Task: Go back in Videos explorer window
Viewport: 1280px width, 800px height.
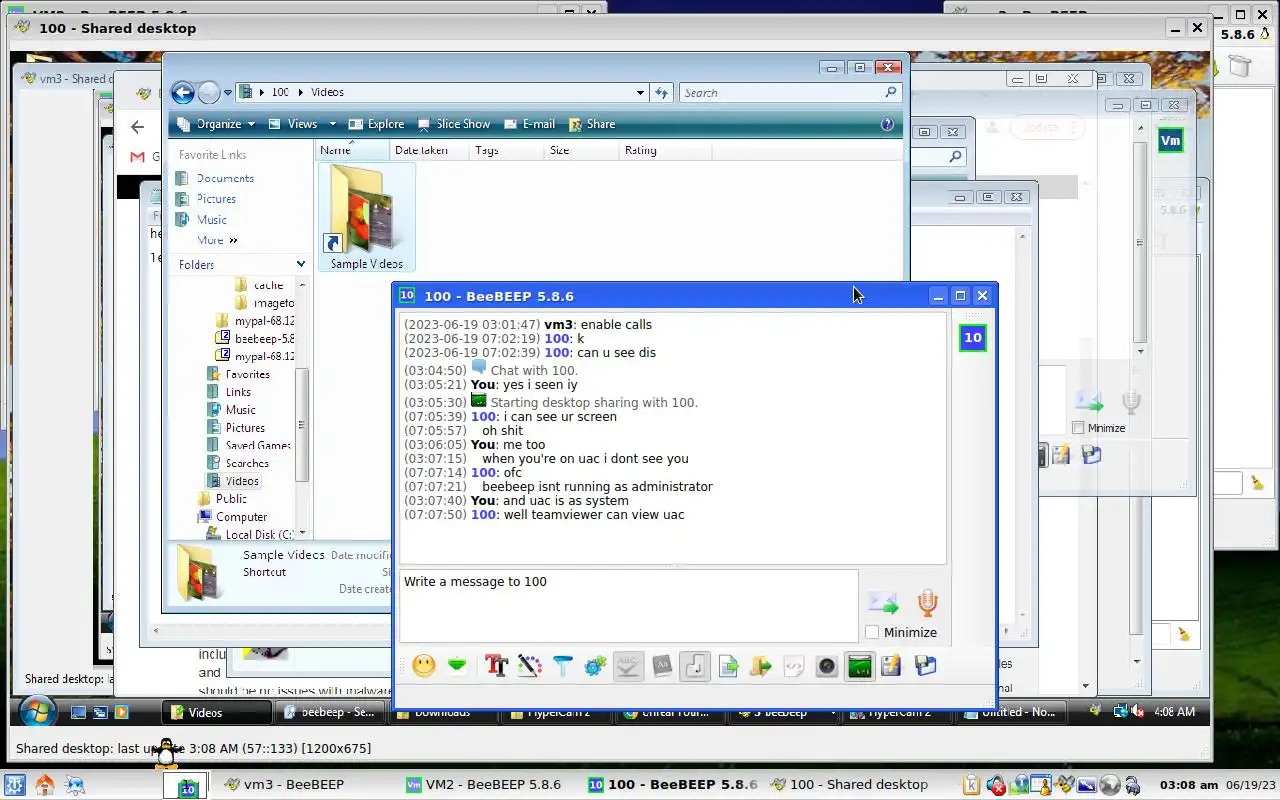Action: coord(182,93)
